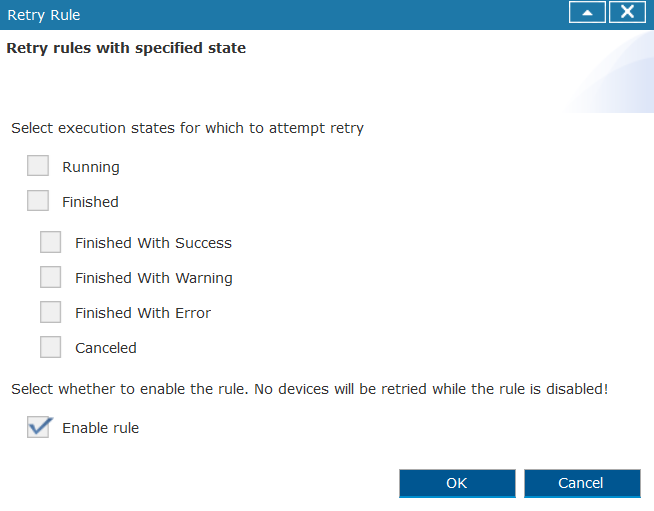
Task: Click the 'Retry Rule' title bar text
Action: click(44, 15)
